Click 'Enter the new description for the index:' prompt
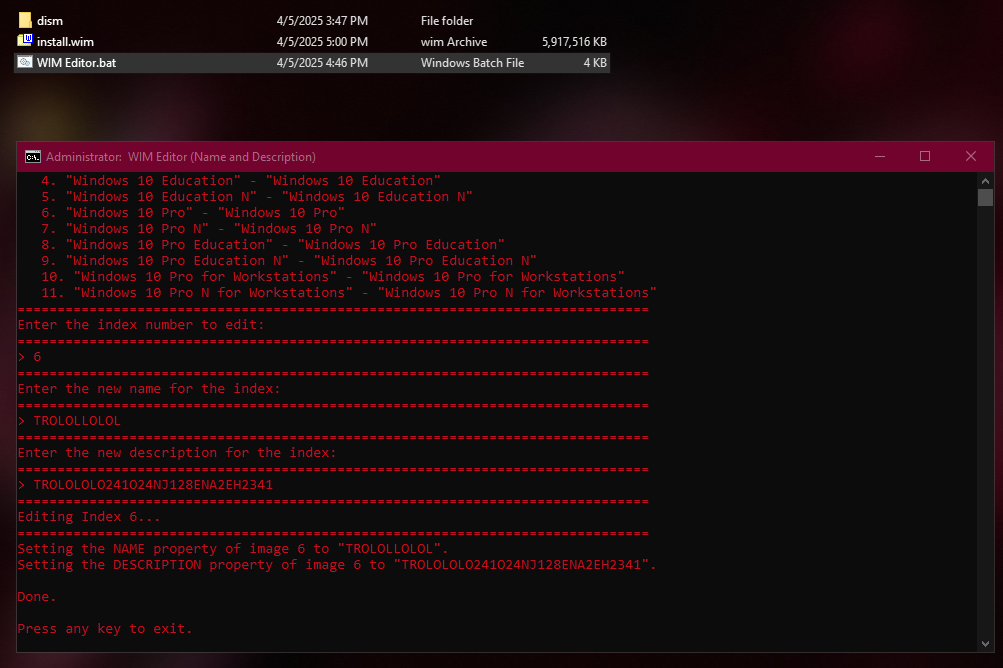 (177, 452)
